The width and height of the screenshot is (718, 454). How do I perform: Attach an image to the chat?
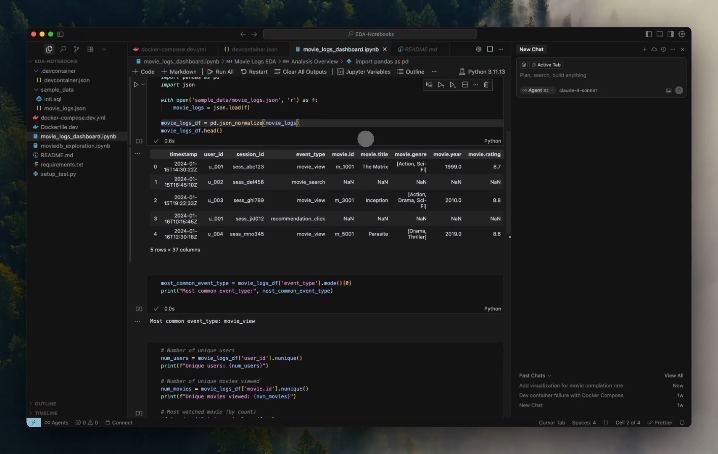click(668, 90)
